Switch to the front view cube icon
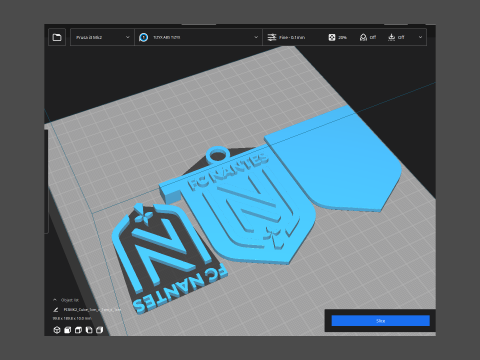 tap(68, 330)
